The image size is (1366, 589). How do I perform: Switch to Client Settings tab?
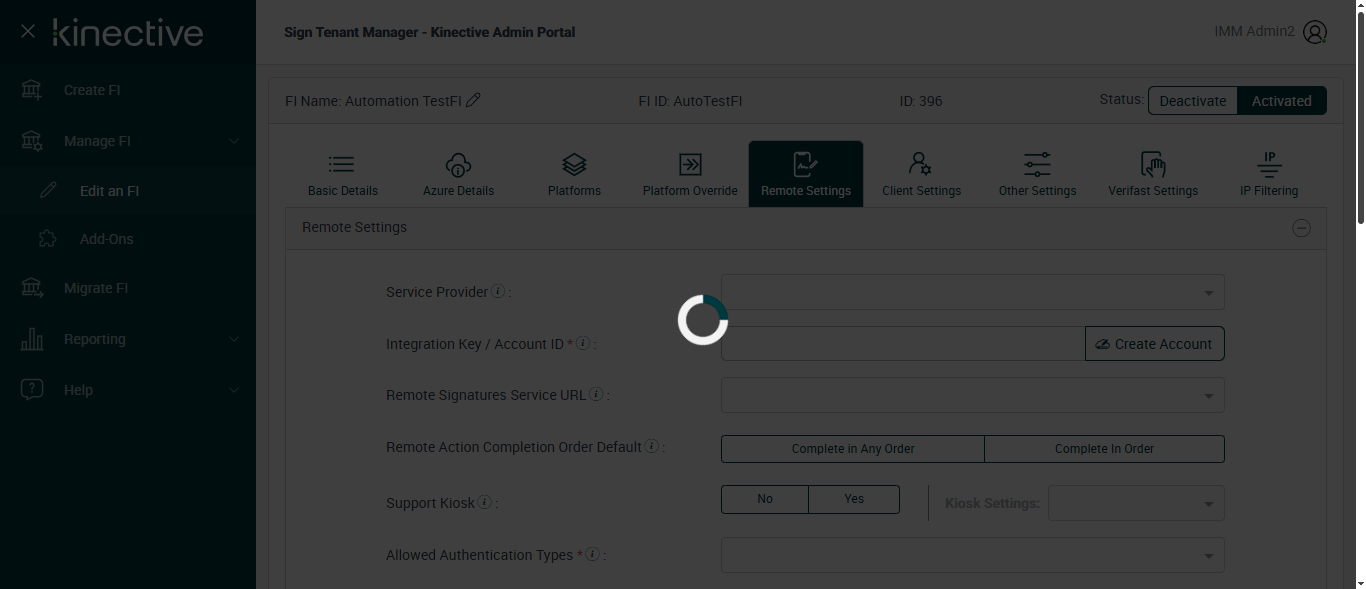coord(921,174)
